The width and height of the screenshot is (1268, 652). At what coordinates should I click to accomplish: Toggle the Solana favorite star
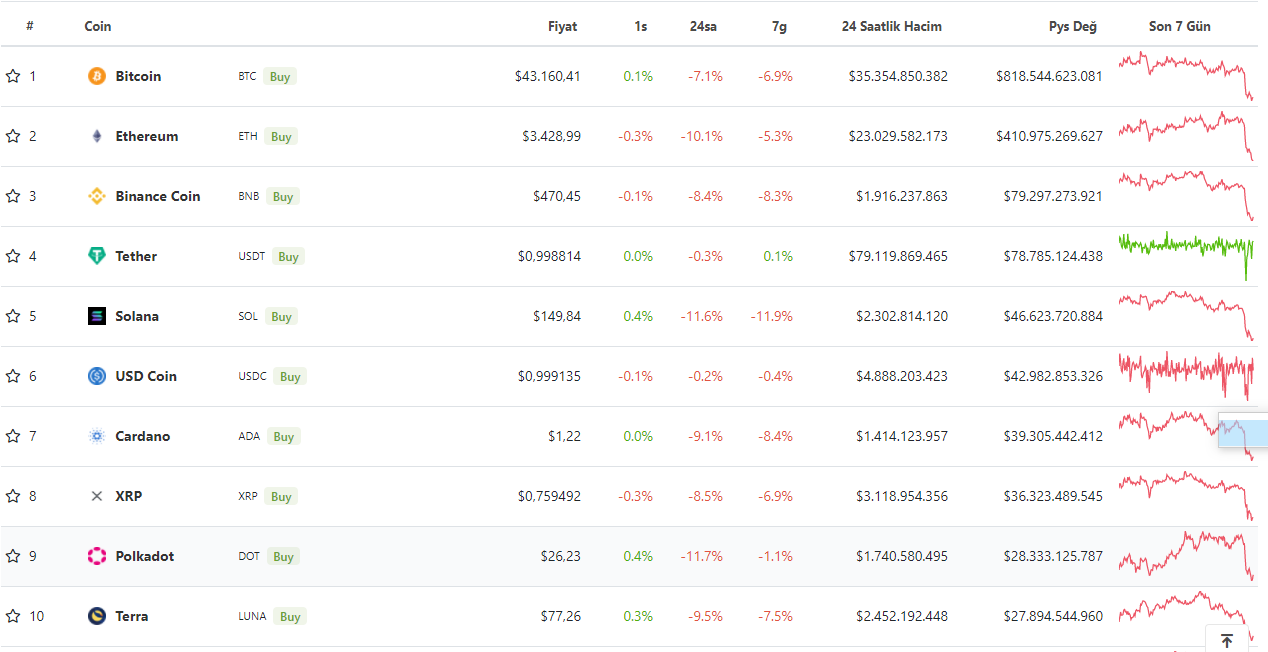coord(13,316)
